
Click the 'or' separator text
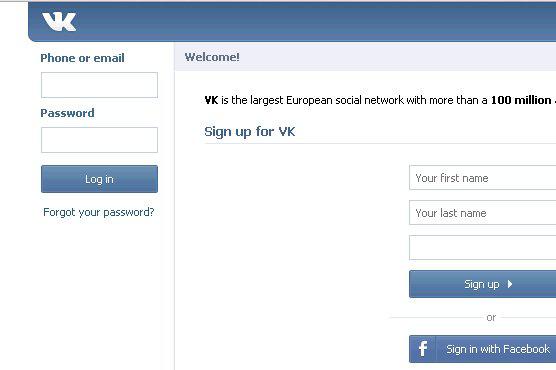pos(491,317)
